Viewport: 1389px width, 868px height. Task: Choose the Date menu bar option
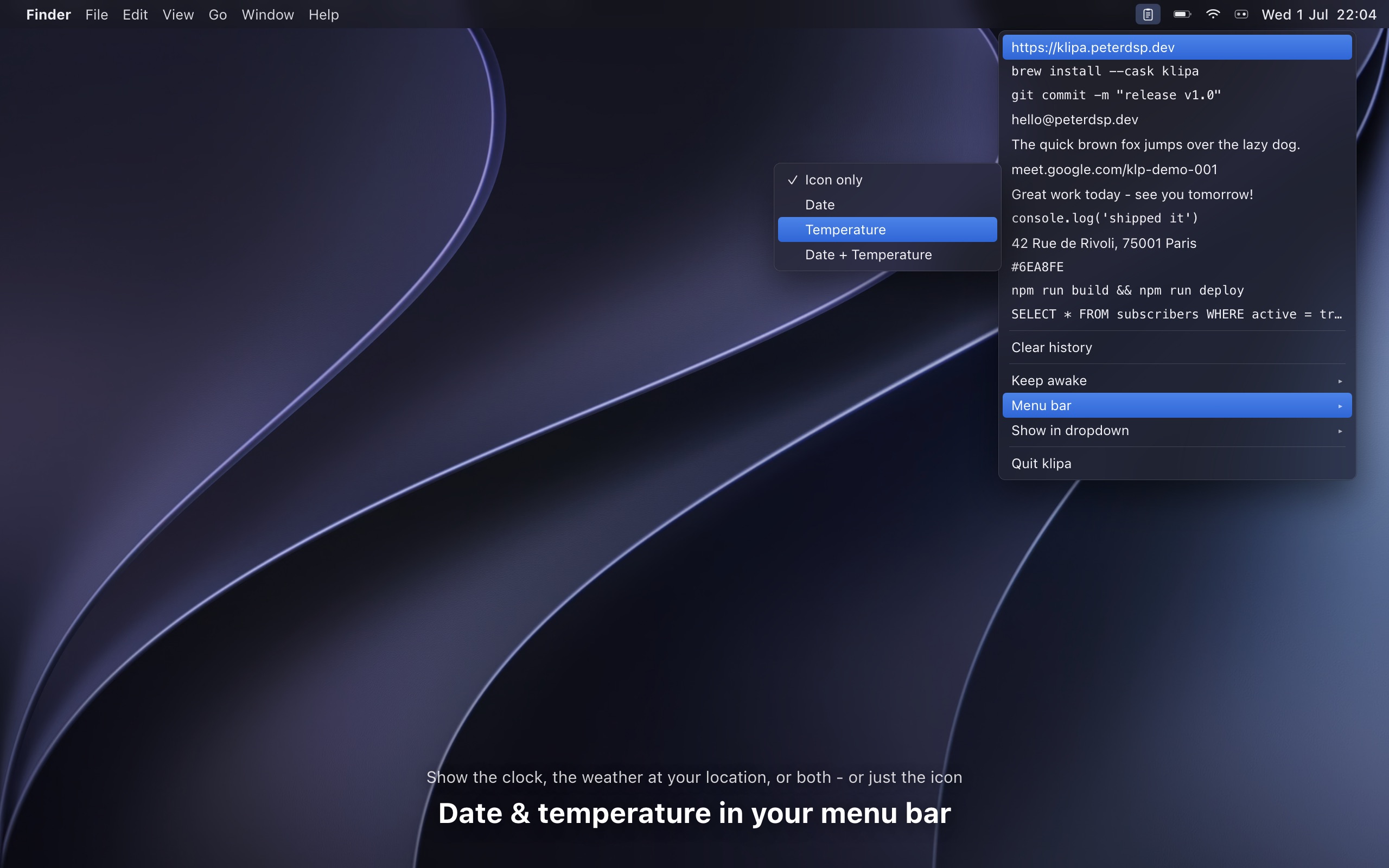tap(887, 205)
